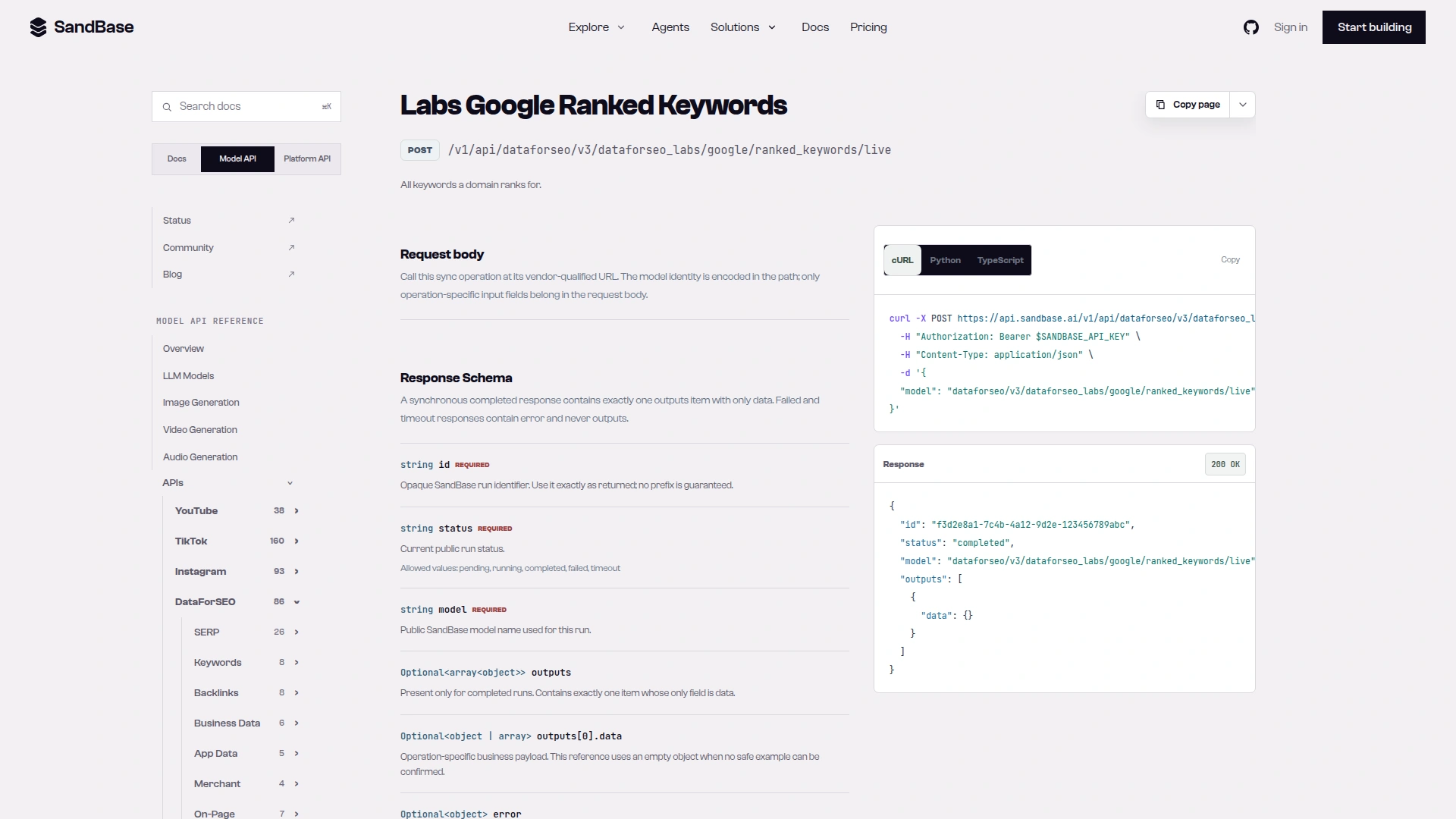The image size is (1456, 819).
Task: Open the Pricing page
Action: [868, 27]
